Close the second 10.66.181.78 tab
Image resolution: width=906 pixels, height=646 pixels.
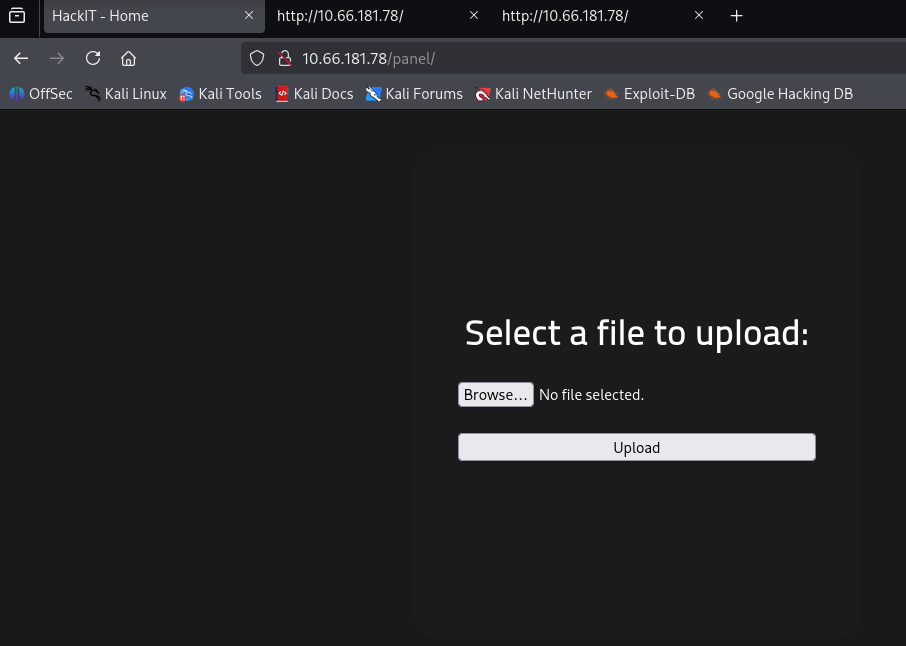[474, 16]
